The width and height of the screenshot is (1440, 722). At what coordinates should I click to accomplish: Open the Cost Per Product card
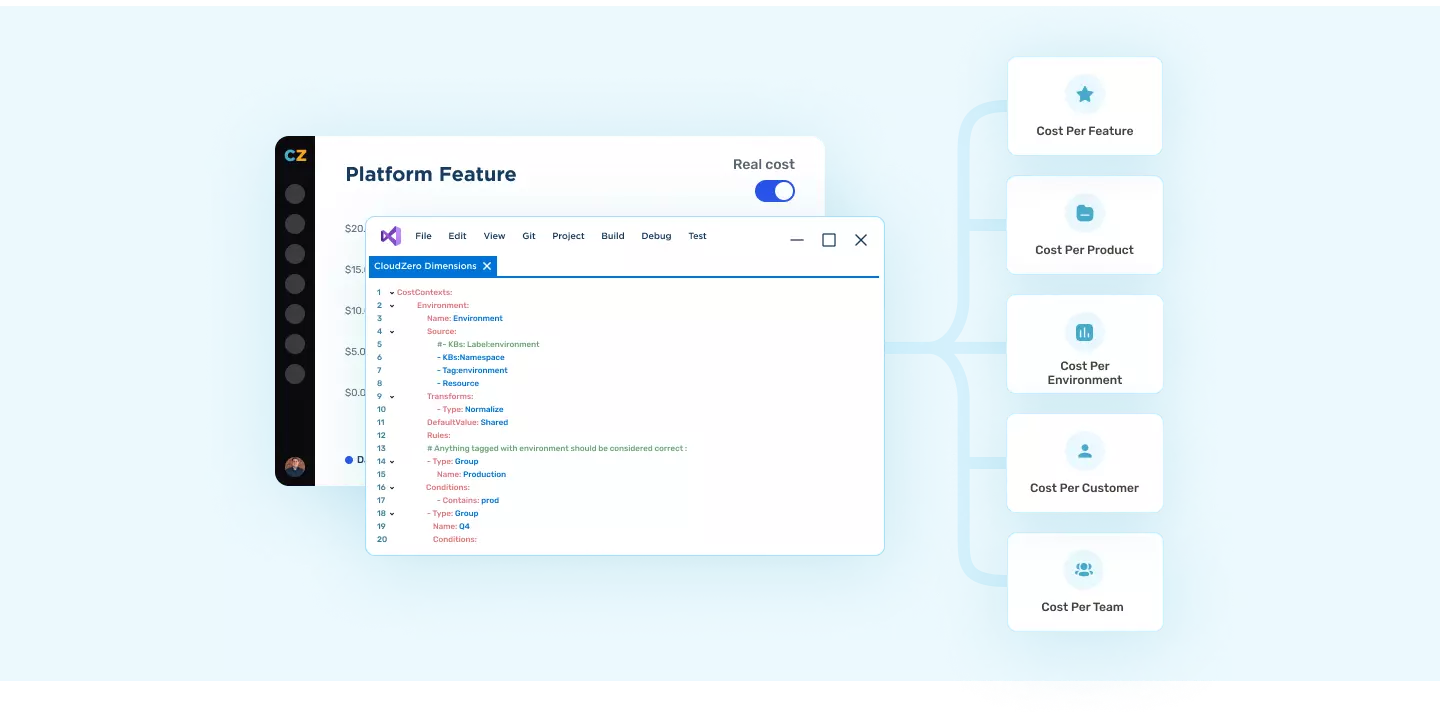click(x=1085, y=225)
